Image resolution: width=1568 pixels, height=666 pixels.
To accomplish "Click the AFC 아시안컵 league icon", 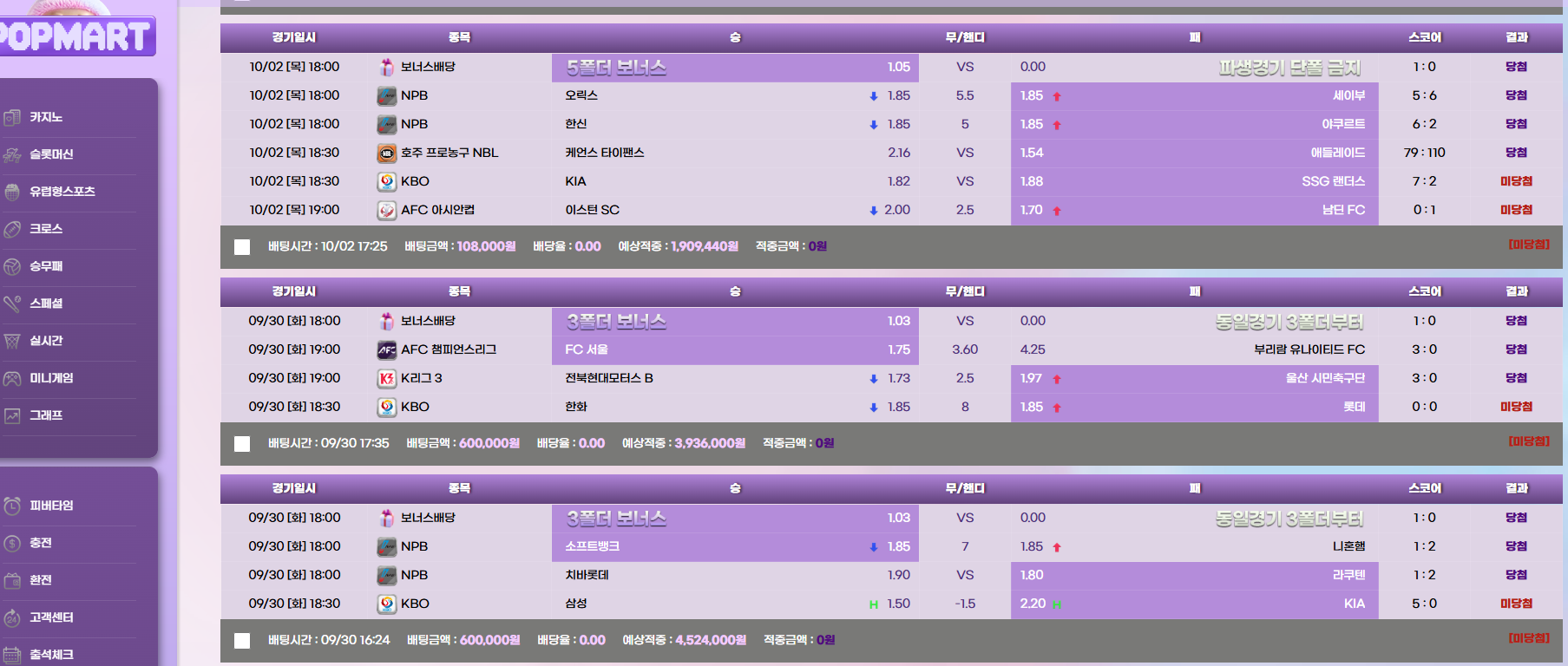I will tap(387, 210).
